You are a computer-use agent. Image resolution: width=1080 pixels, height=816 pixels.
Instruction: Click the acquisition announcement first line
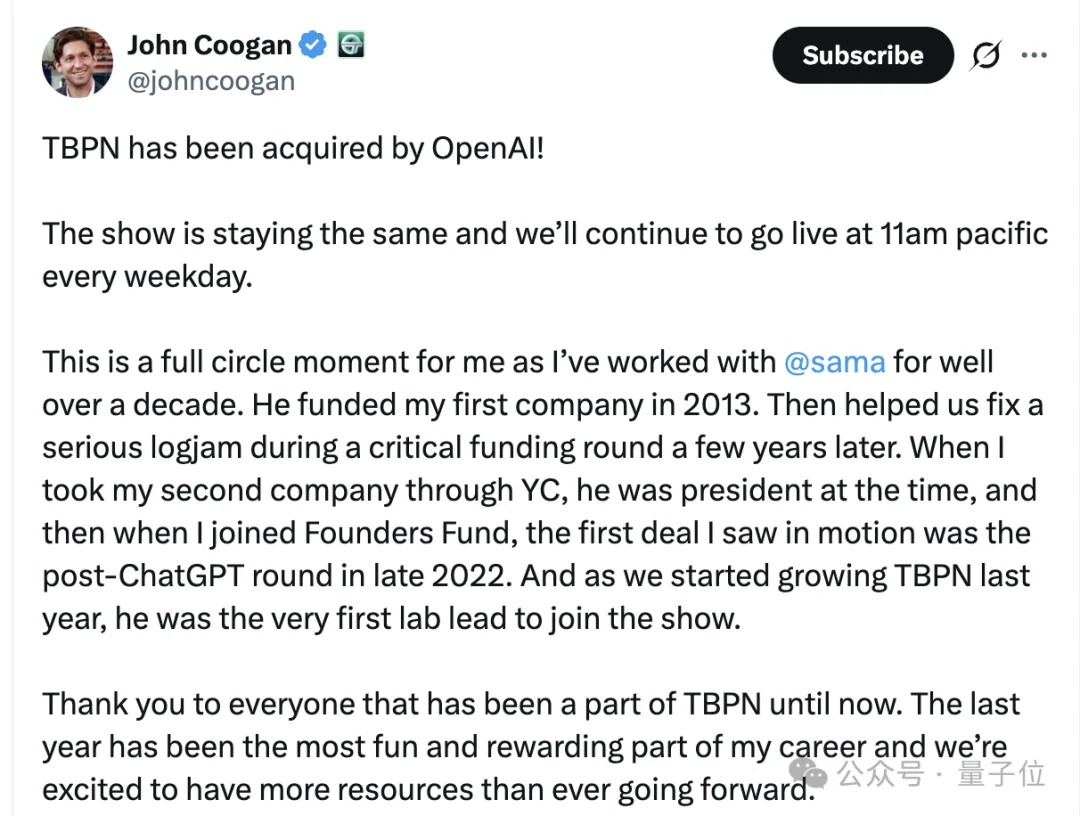click(x=293, y=148)
